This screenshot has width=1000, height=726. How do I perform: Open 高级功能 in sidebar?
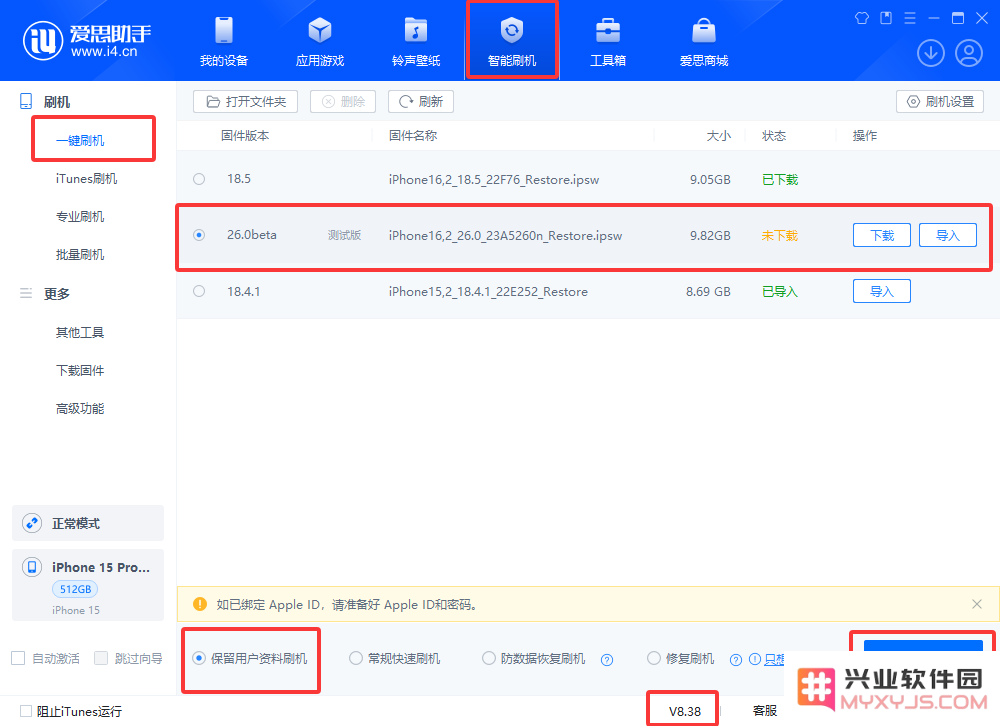point(80,409)
